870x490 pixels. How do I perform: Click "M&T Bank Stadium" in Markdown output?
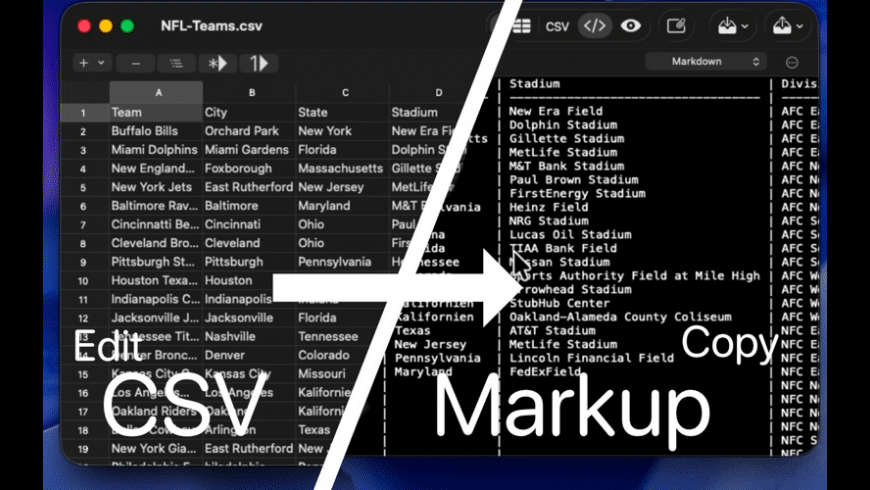coord(566,166)
